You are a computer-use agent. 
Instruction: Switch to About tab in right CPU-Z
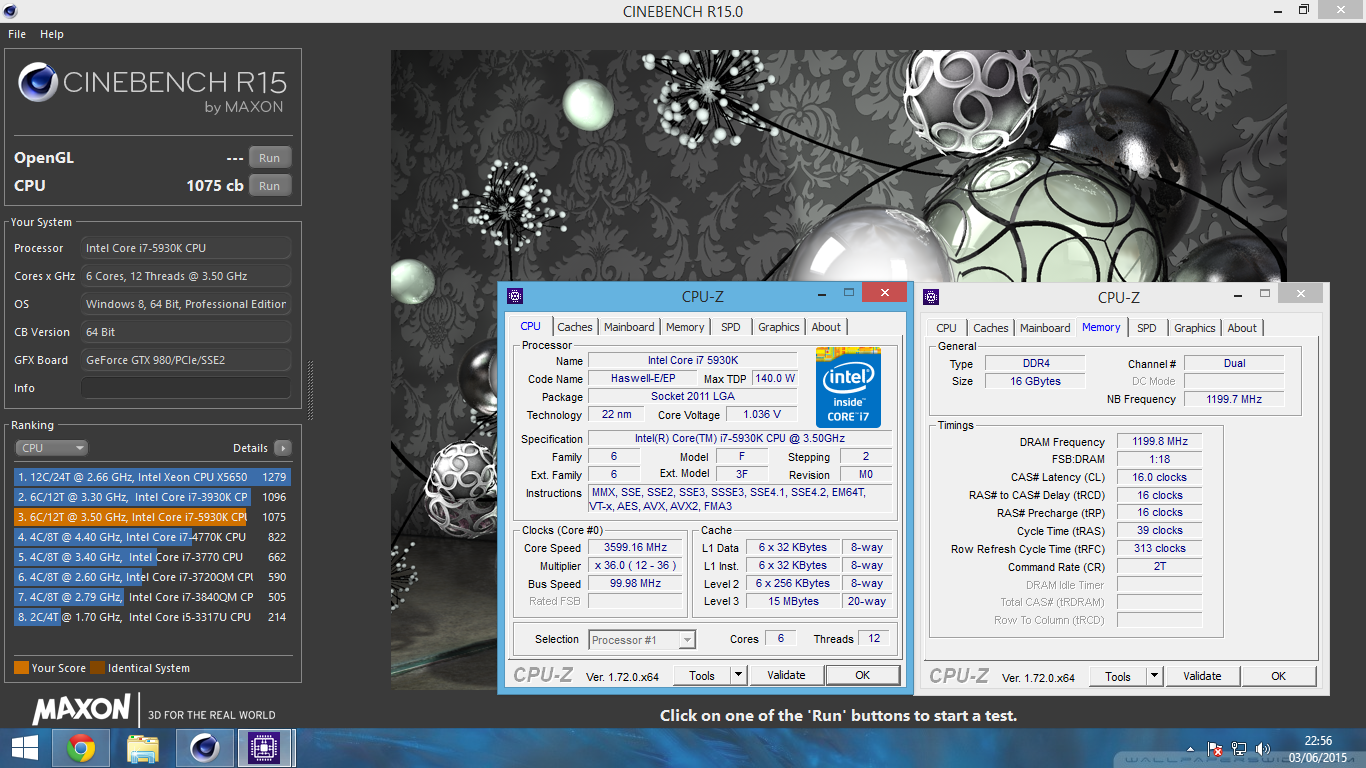[x=1242, y=328]
